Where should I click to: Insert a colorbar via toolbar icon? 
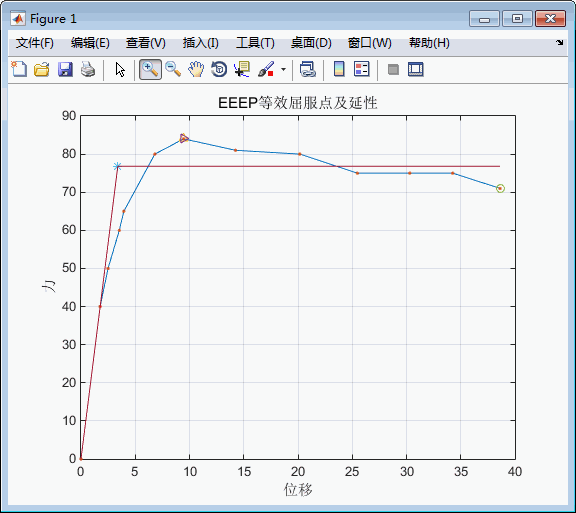[339, 69]
